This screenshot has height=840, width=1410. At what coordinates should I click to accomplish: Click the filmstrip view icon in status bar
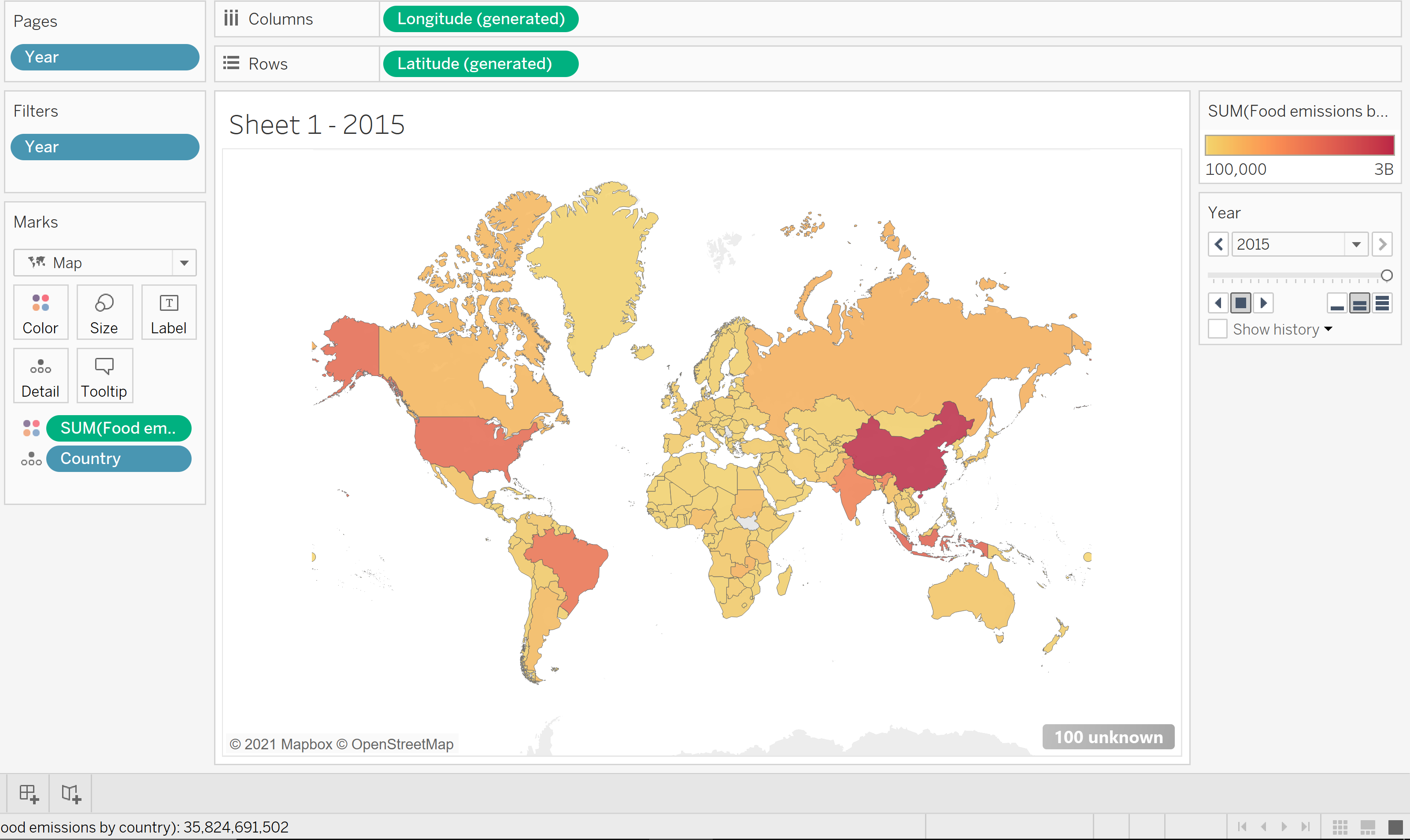pos(1368,827)
